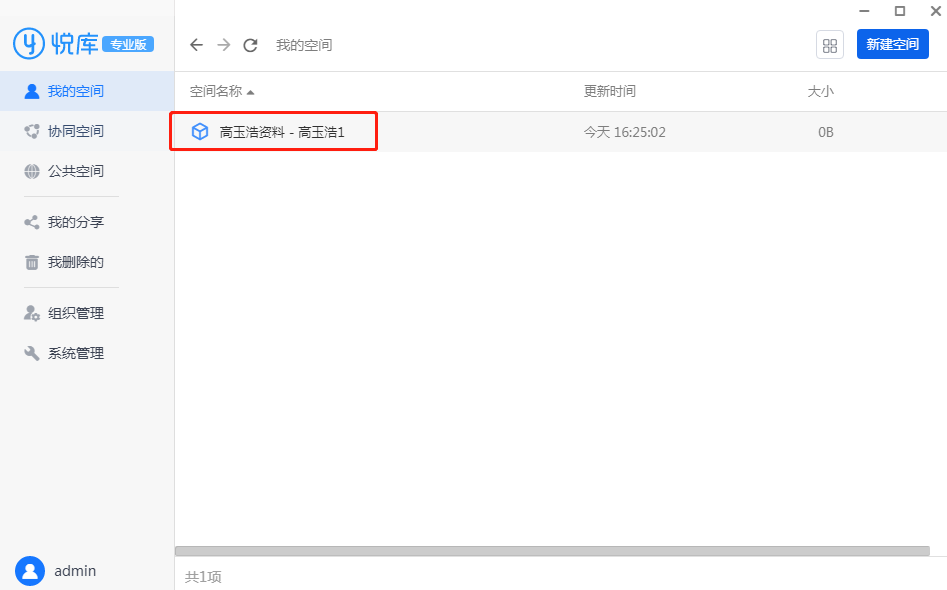
Task: Open 我删除的 in sidebar
Action: pos(87,262)
